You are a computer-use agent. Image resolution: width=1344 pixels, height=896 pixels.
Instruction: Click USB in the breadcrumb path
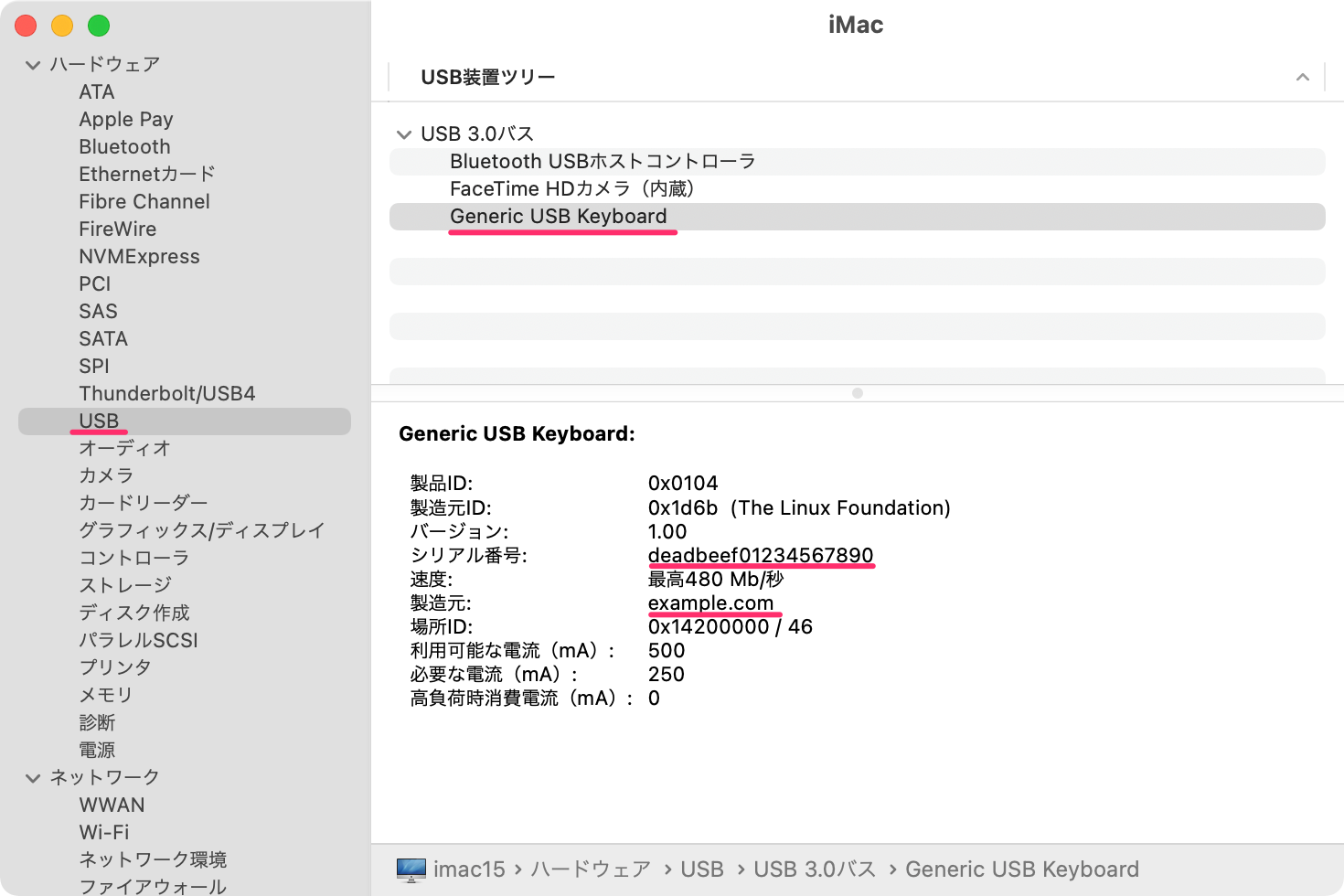(x=702, y=869)
